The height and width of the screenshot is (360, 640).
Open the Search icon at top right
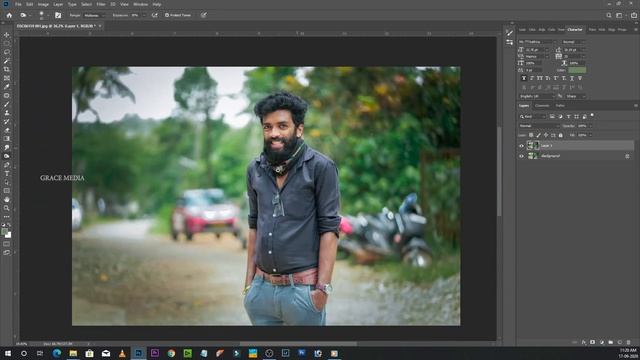609,15
